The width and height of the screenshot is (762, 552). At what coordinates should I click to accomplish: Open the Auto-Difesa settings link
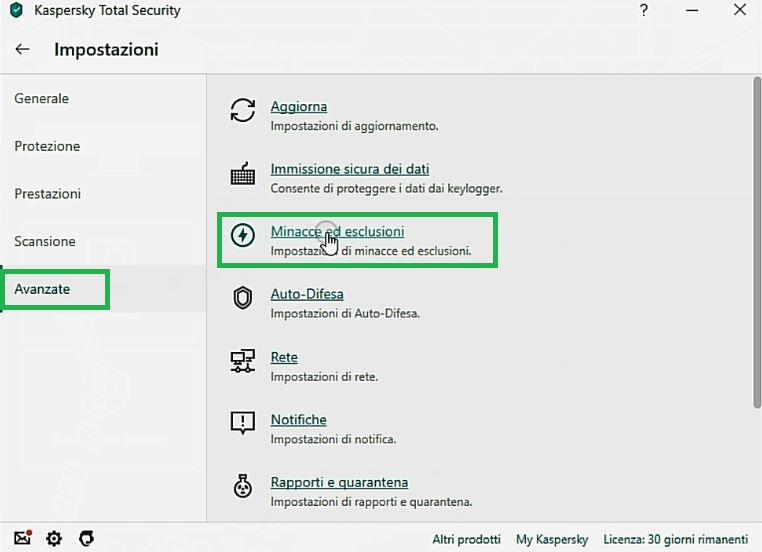pos(307,294)
